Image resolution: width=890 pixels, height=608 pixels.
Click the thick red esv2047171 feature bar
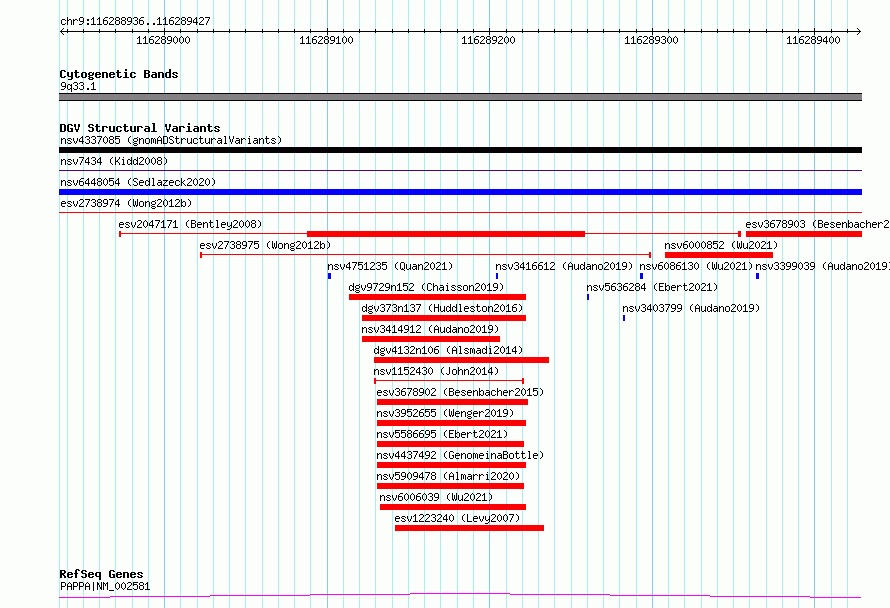(x=446, y=234)
